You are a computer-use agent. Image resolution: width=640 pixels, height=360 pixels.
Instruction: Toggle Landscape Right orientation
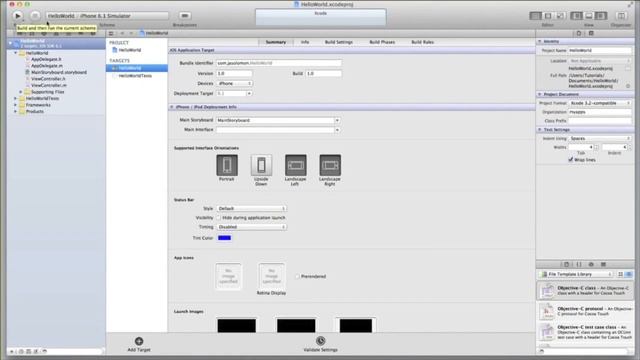pyautogui.click(x=330, y=165)
